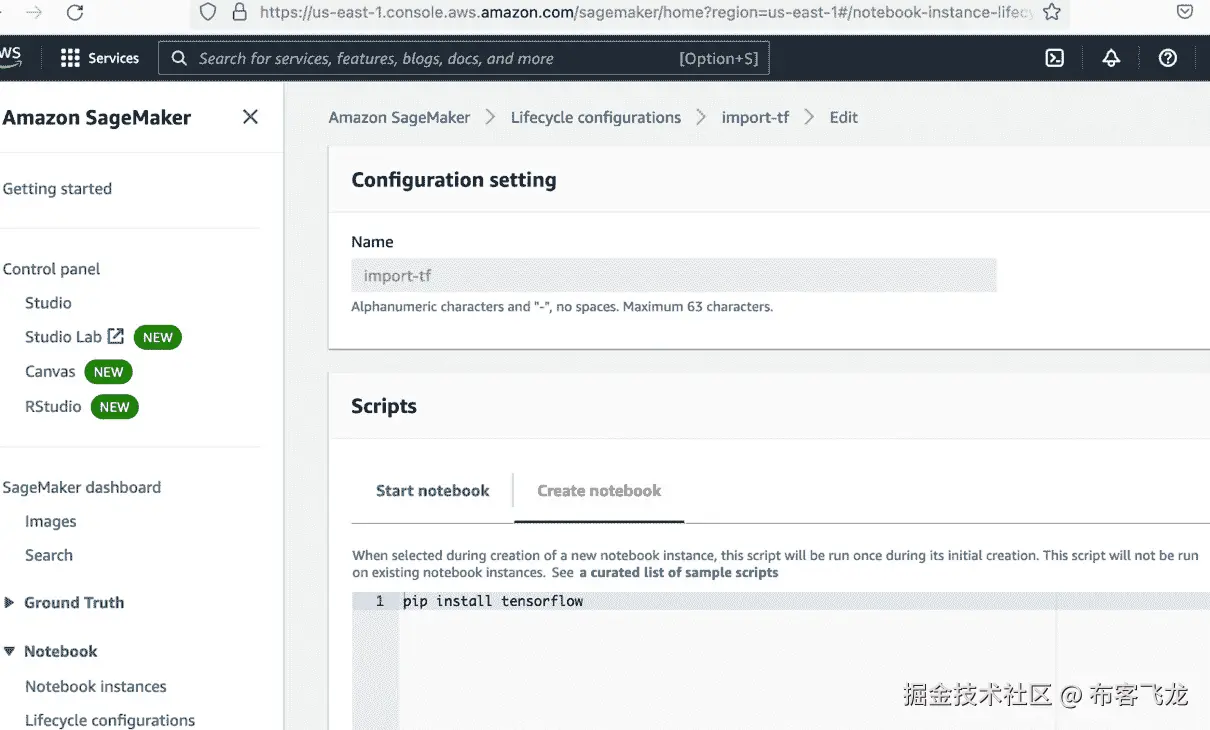The height and width of the screenshot is (730, 1210).
Task: Click the Pocket save icon
Action: (1184, 12)
